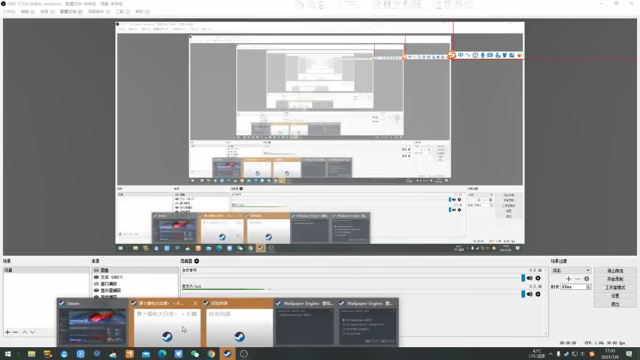This screenshot has width=640, height=360.
Task: Mute the 麦克风/Aux speaker icon
Action: 530,294
